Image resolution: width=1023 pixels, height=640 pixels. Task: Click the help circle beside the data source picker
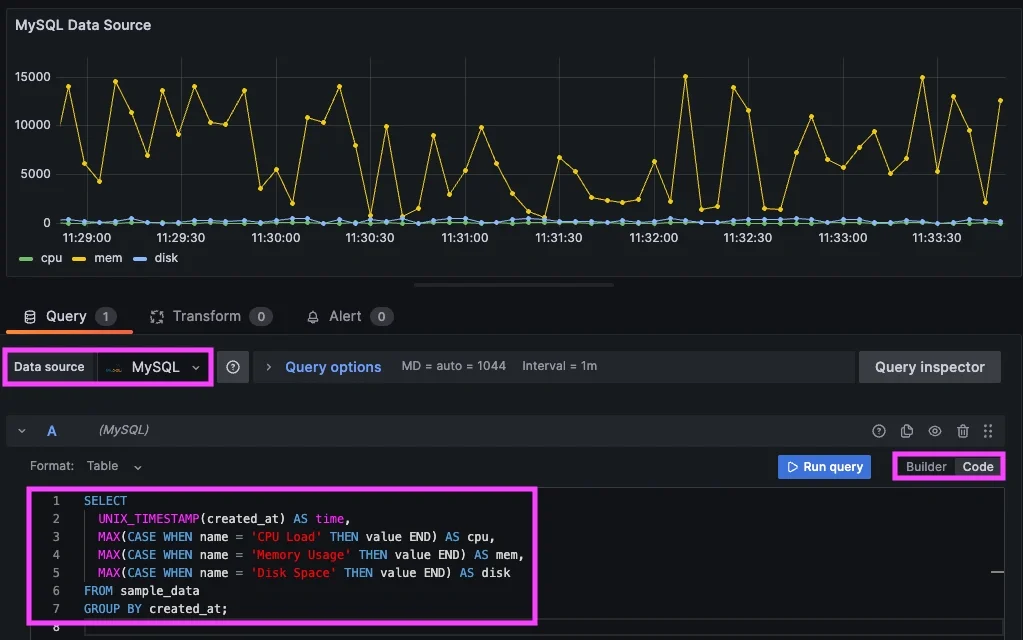tap(231, 367)
